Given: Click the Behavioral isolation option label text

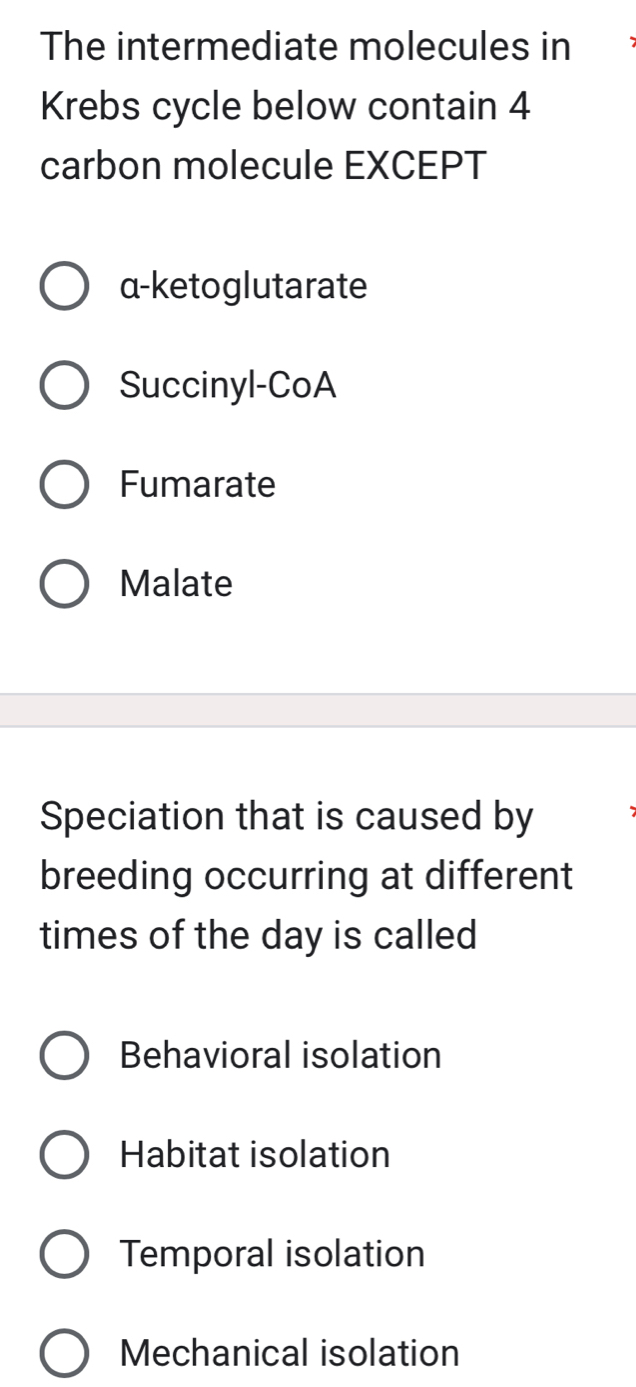Looking at the screenshot, I should coord(280,1055).
